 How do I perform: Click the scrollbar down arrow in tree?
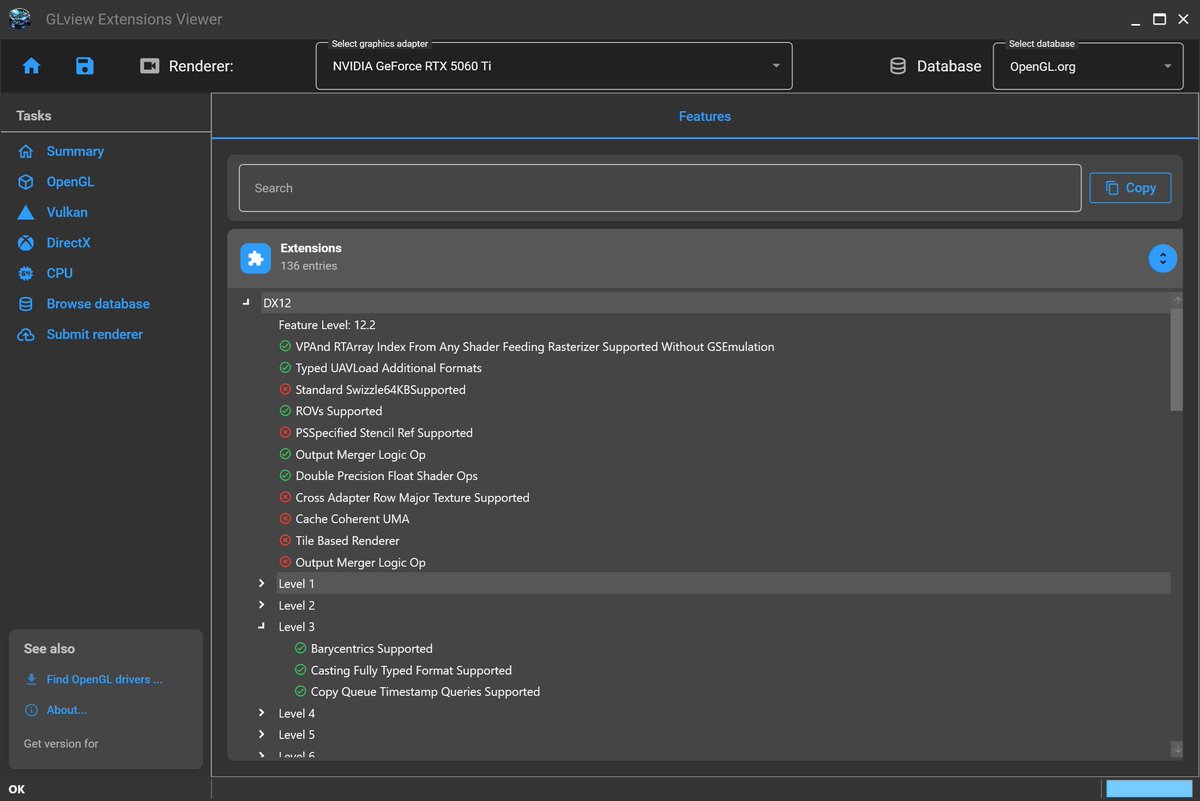[1177, 749]
